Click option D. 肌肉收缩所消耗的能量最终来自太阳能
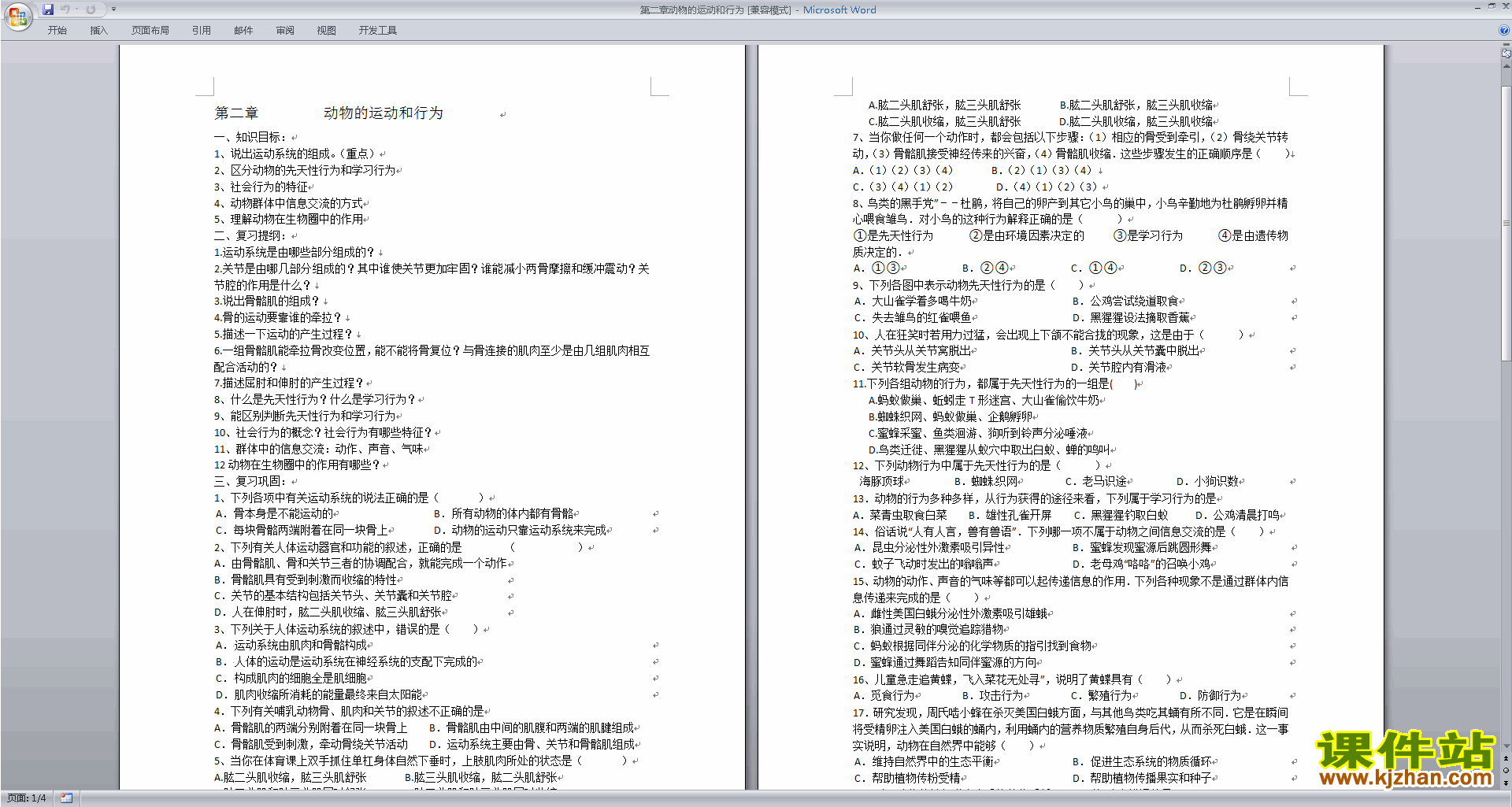Viewport: 1512px width, 807px height. pyautogui.click(x=319, y=694)
